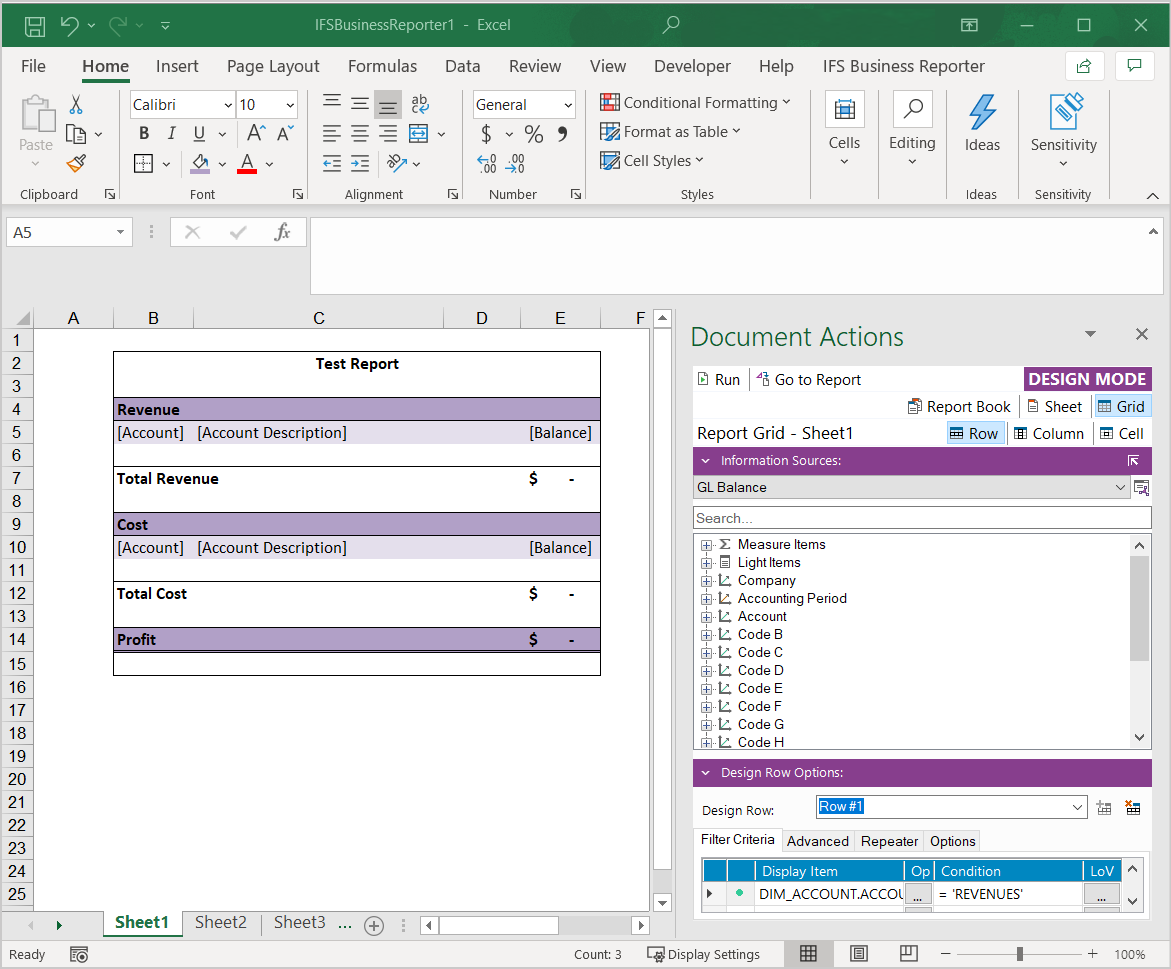This screenshot has width=1171, height=969.
Task: Click the delete design row icon
Action: [x=1133, y=808]
